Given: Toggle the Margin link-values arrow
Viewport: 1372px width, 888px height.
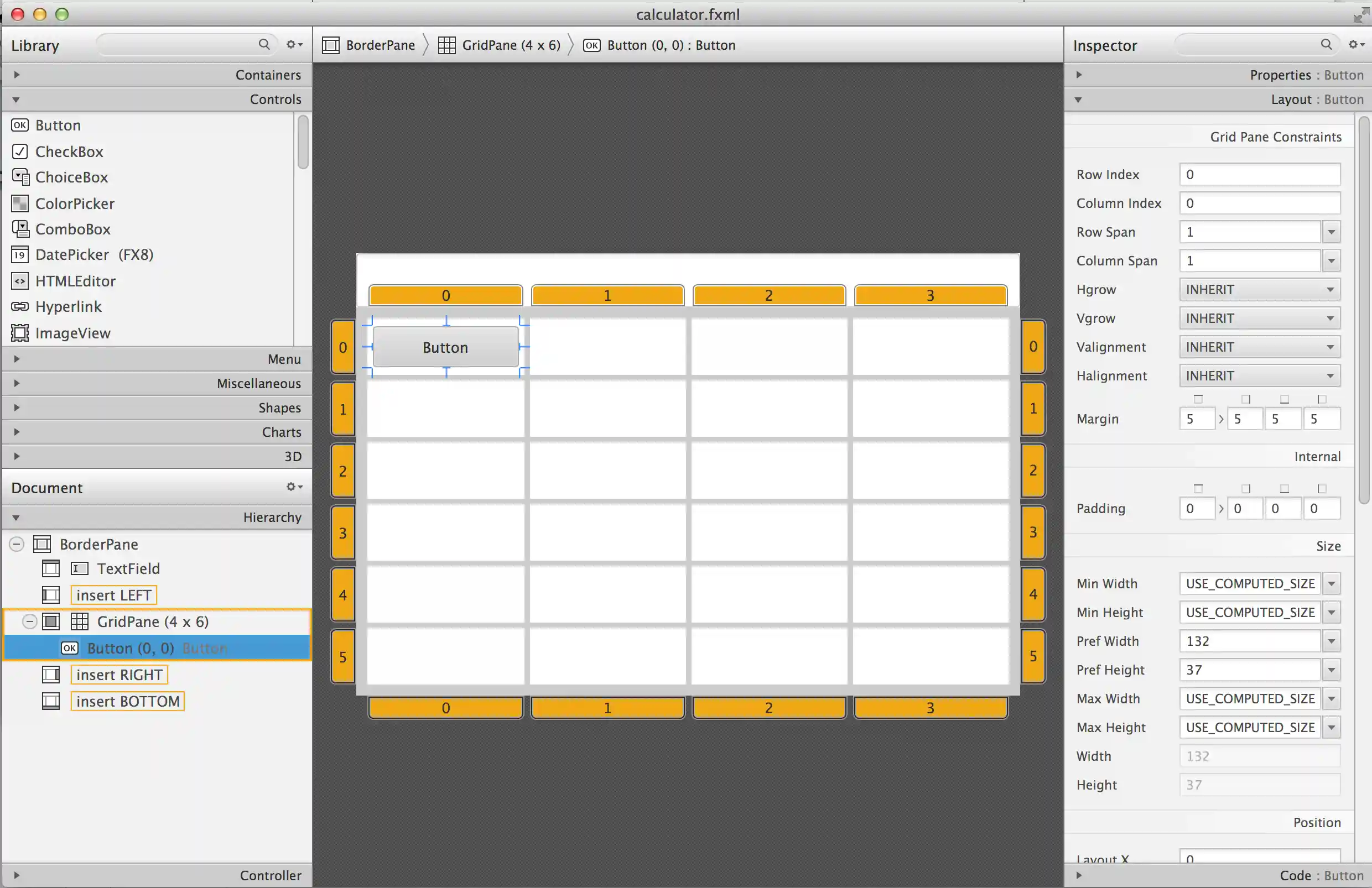Looking at the screenshot, I should point(1221,419).
